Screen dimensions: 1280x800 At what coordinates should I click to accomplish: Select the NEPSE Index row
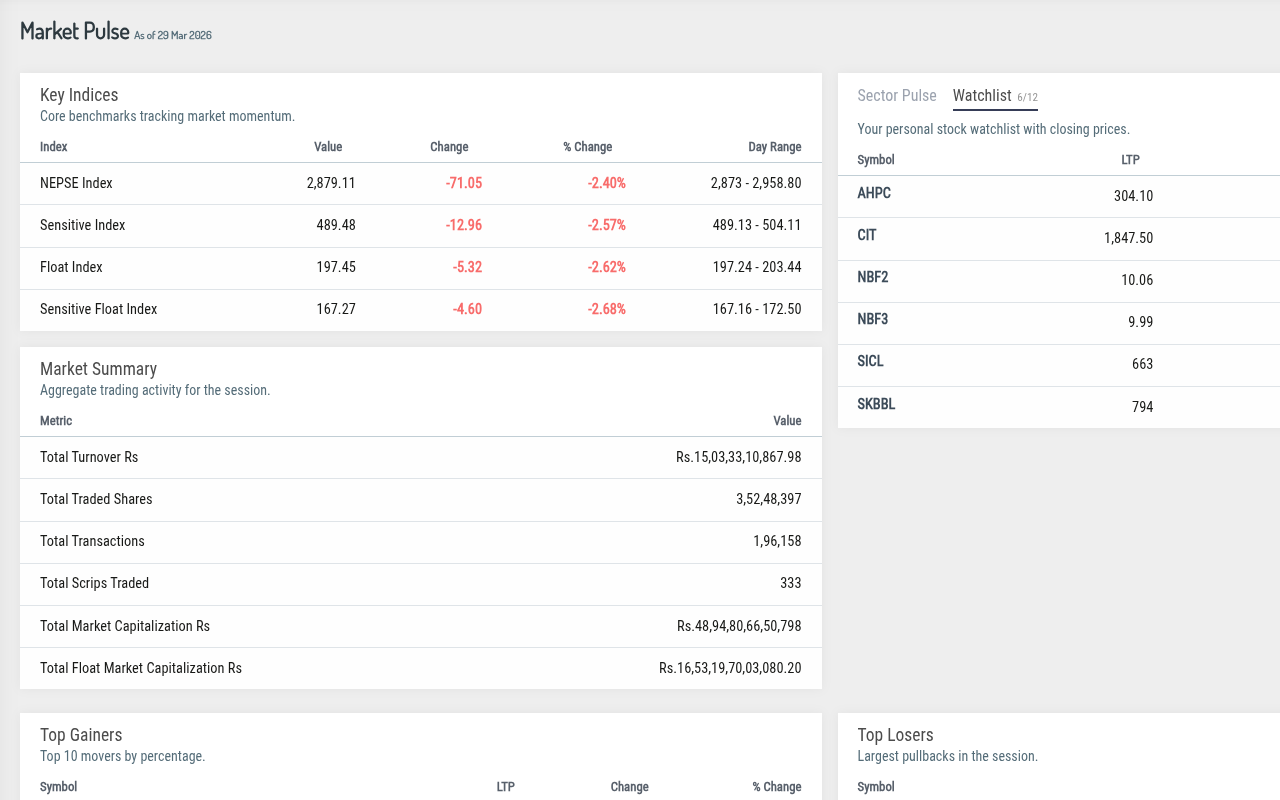[x=421, y=183]
